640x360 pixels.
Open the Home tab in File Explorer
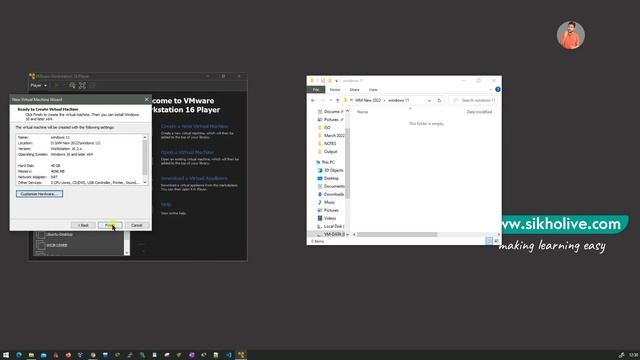pos(335,89)
